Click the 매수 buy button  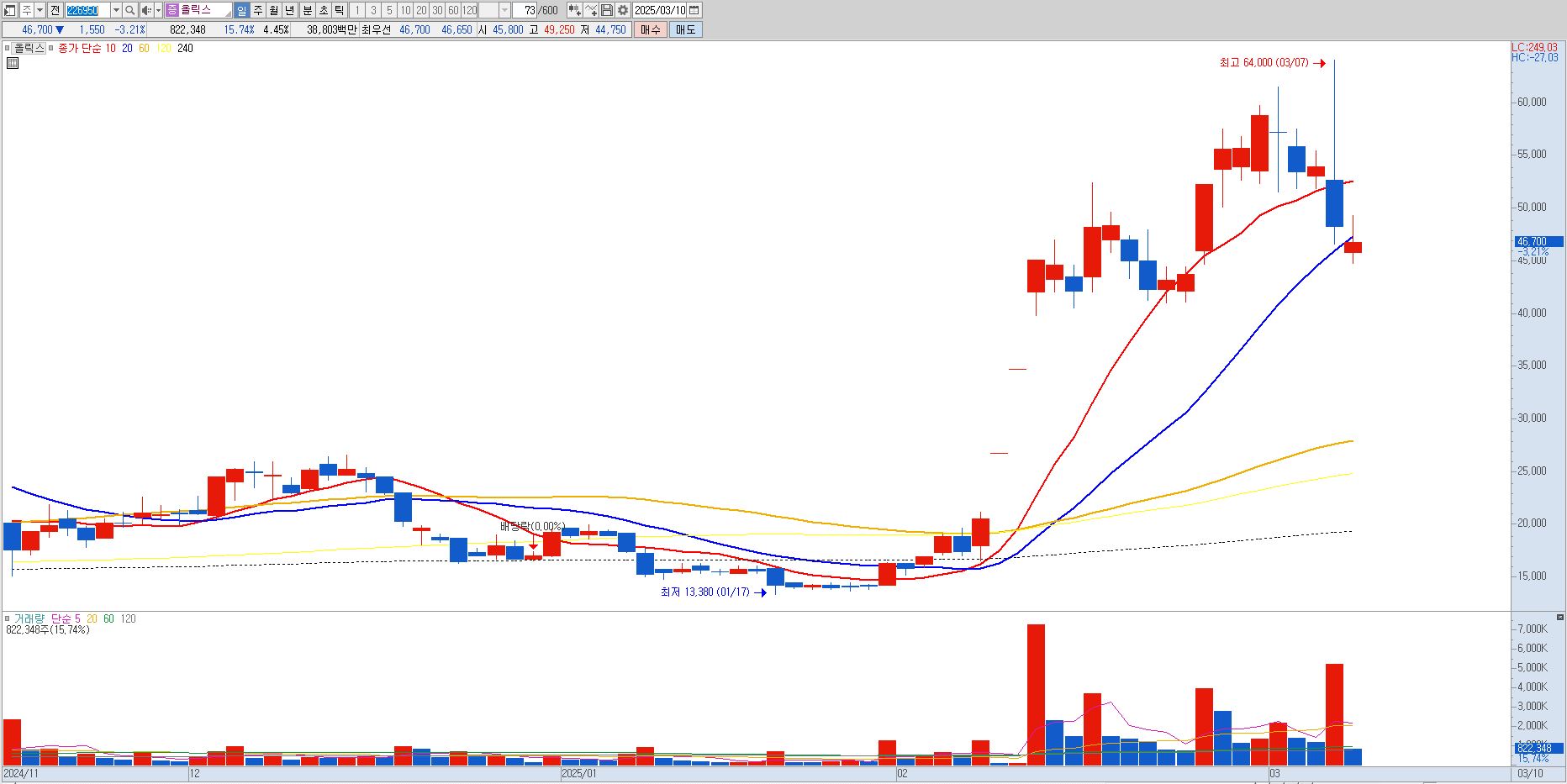point(650,29)
